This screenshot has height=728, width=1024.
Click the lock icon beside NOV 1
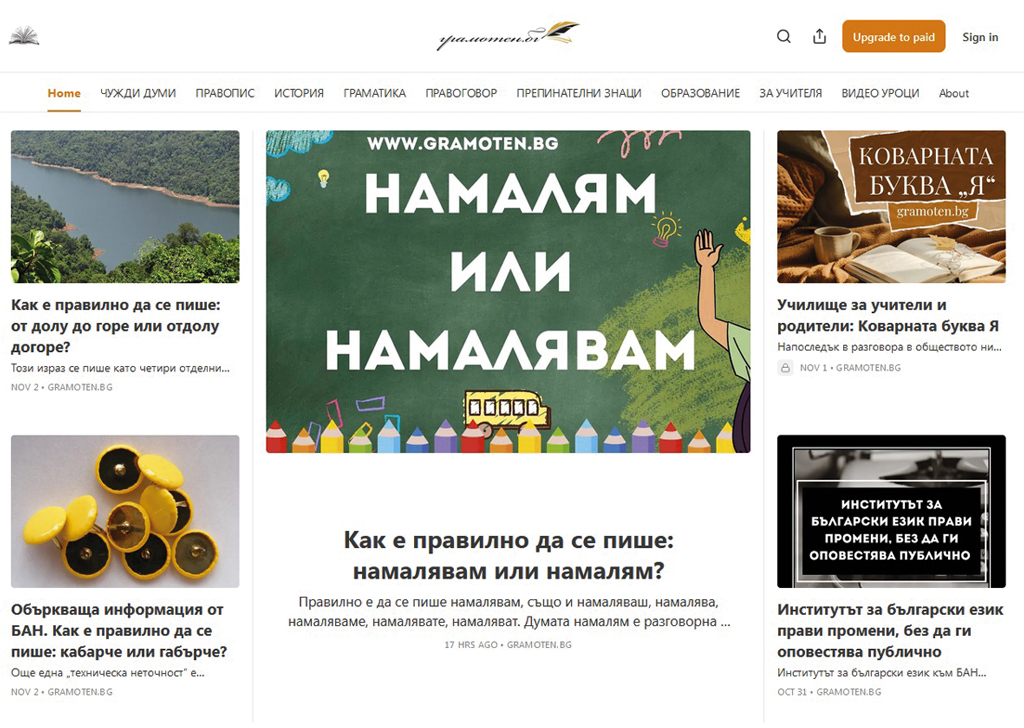pyautogui.click(x=786, y=368)
